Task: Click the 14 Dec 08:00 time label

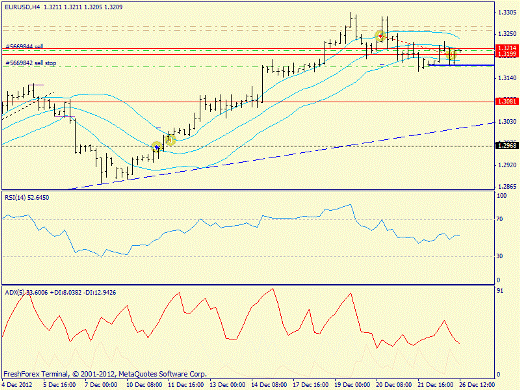Action: (x=269, y=385)
